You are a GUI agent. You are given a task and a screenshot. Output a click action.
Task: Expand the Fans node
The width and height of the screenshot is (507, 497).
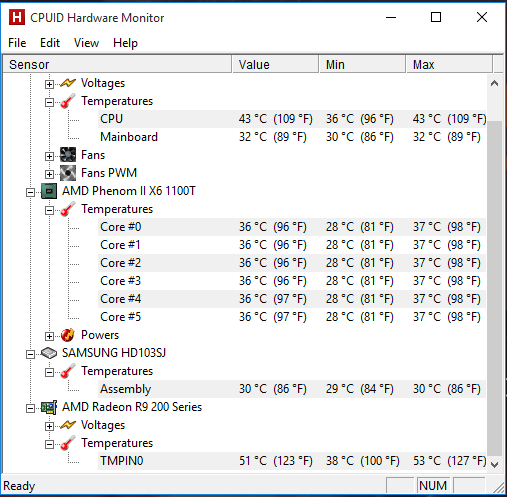coord(49,156)
